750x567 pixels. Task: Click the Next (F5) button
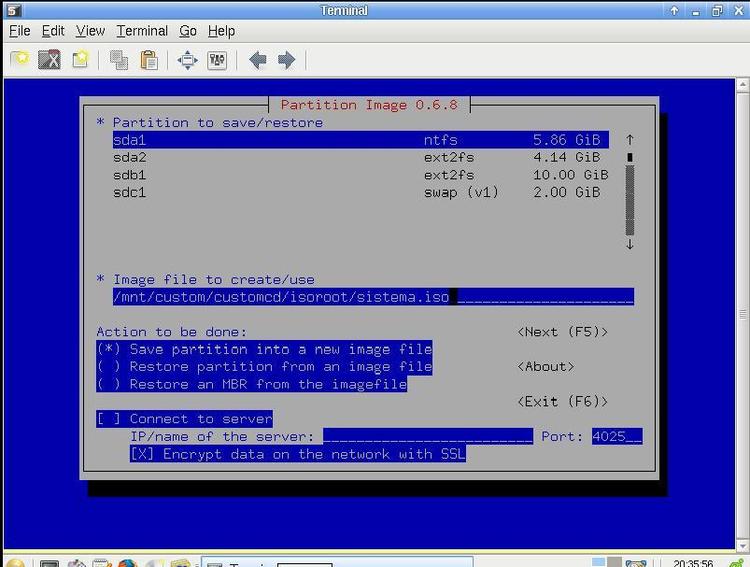coord(562,332)
